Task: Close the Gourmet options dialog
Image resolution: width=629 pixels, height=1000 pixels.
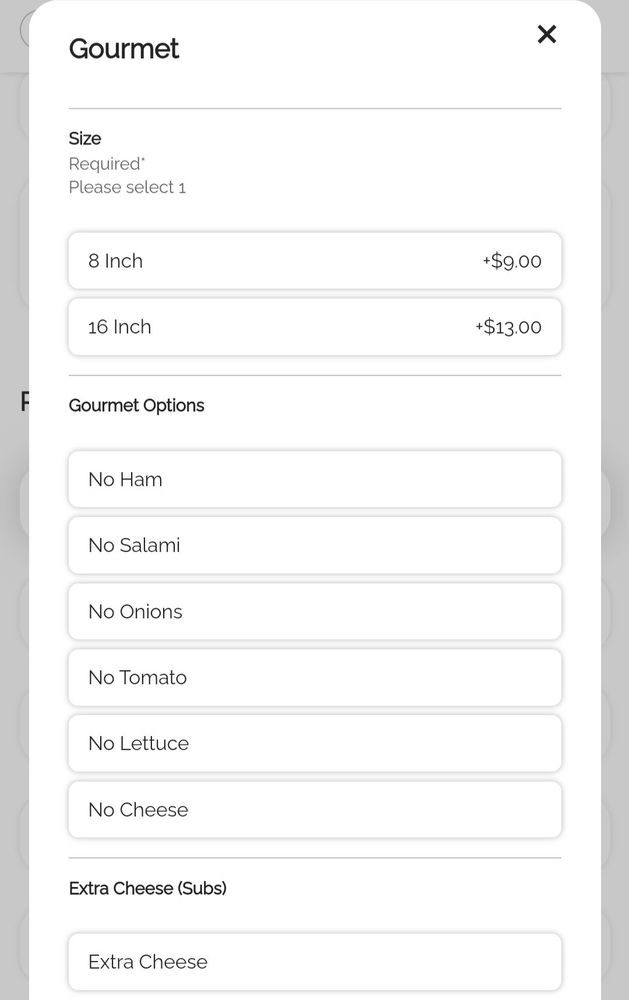Action: click(x=546, y=35)
